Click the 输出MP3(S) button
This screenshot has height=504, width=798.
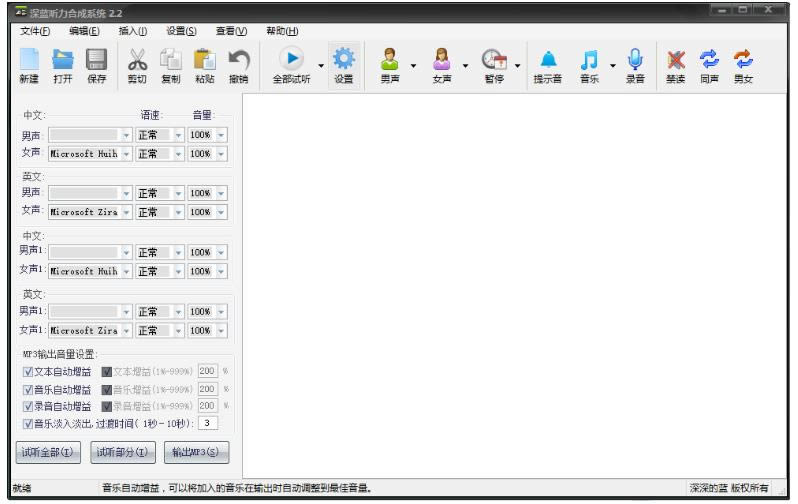tap(196, 452)
